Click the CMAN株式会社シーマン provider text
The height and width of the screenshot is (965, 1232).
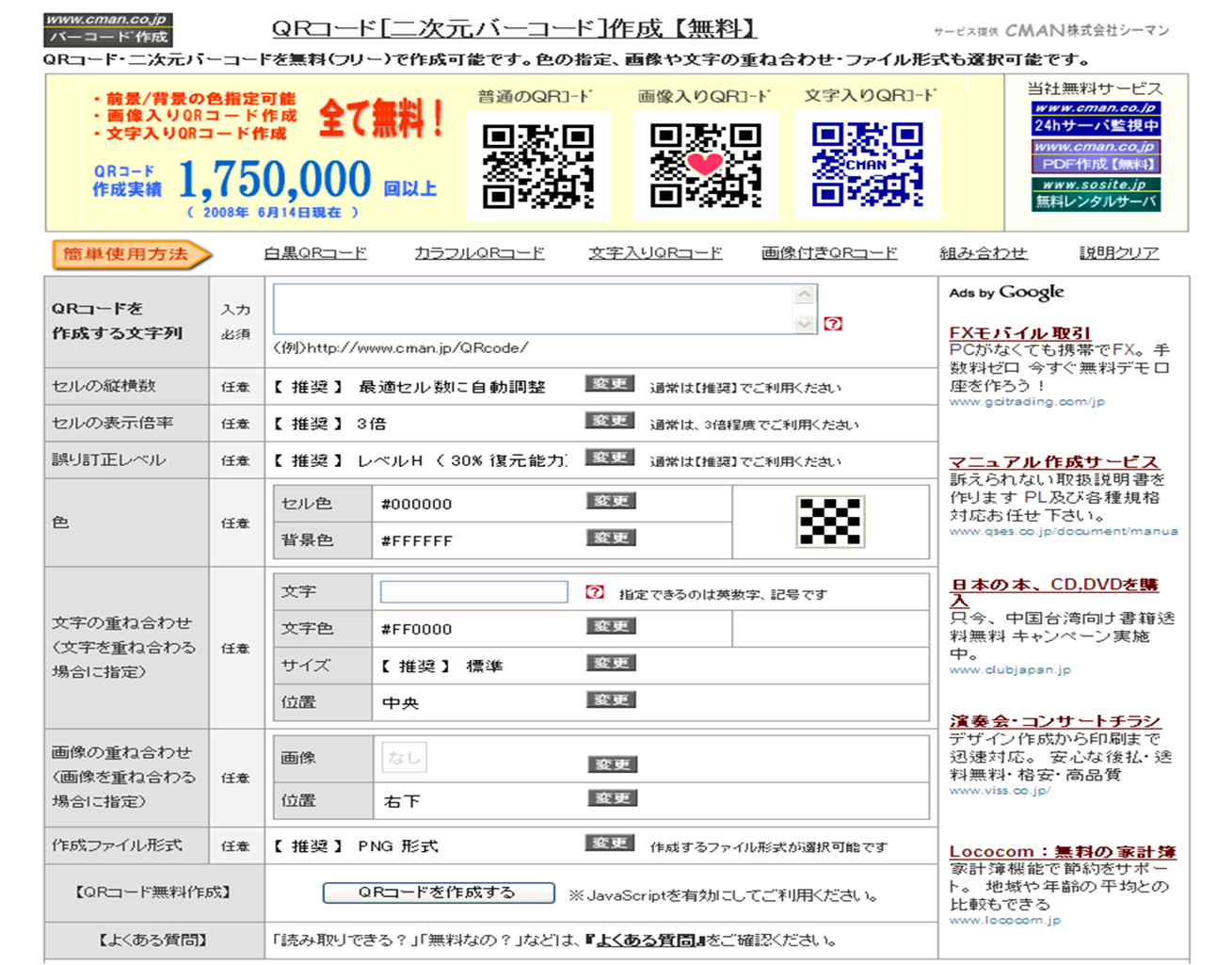tap(1087, 30)
